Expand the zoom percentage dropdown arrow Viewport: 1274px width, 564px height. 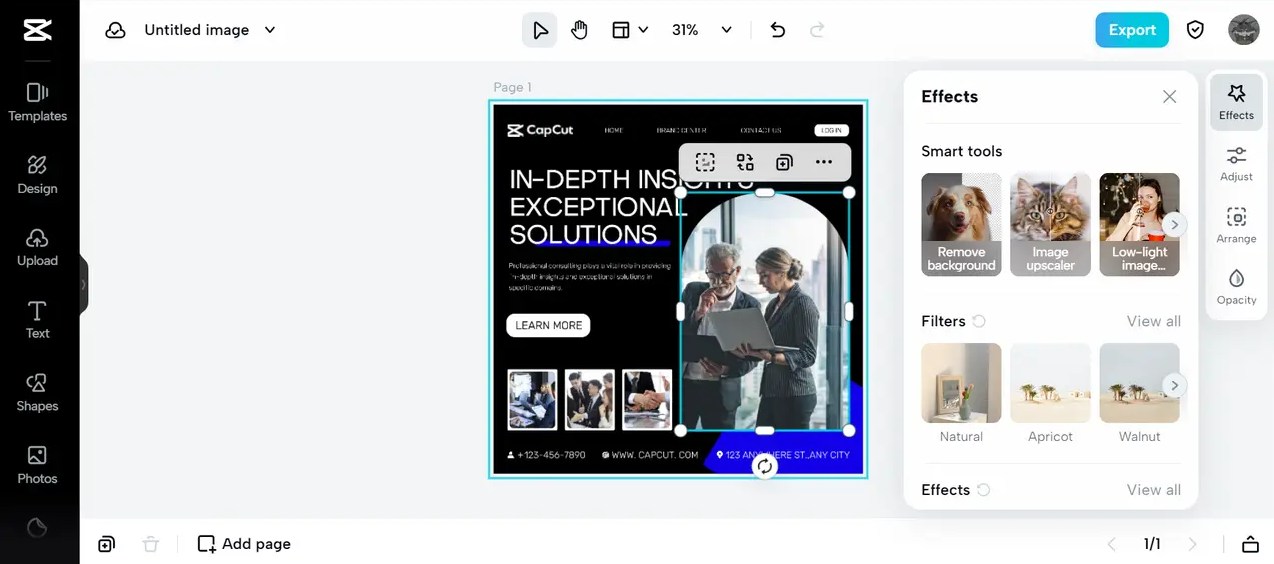click(x=727, y=30)
